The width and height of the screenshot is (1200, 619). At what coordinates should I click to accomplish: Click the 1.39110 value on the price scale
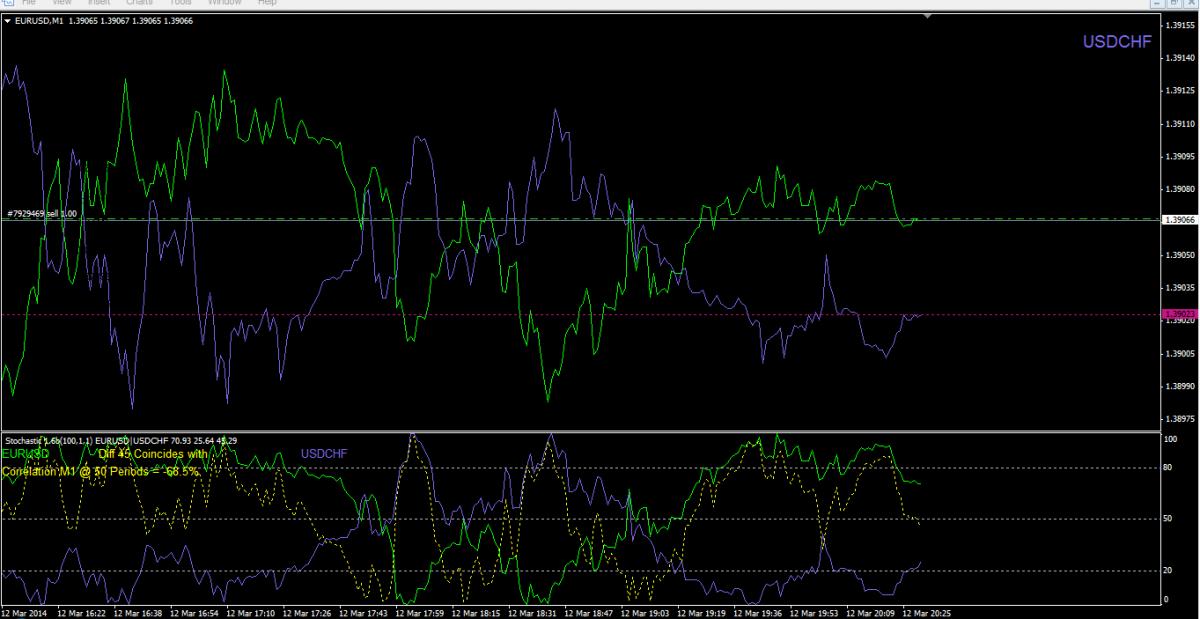click(x=1180, y=124)
